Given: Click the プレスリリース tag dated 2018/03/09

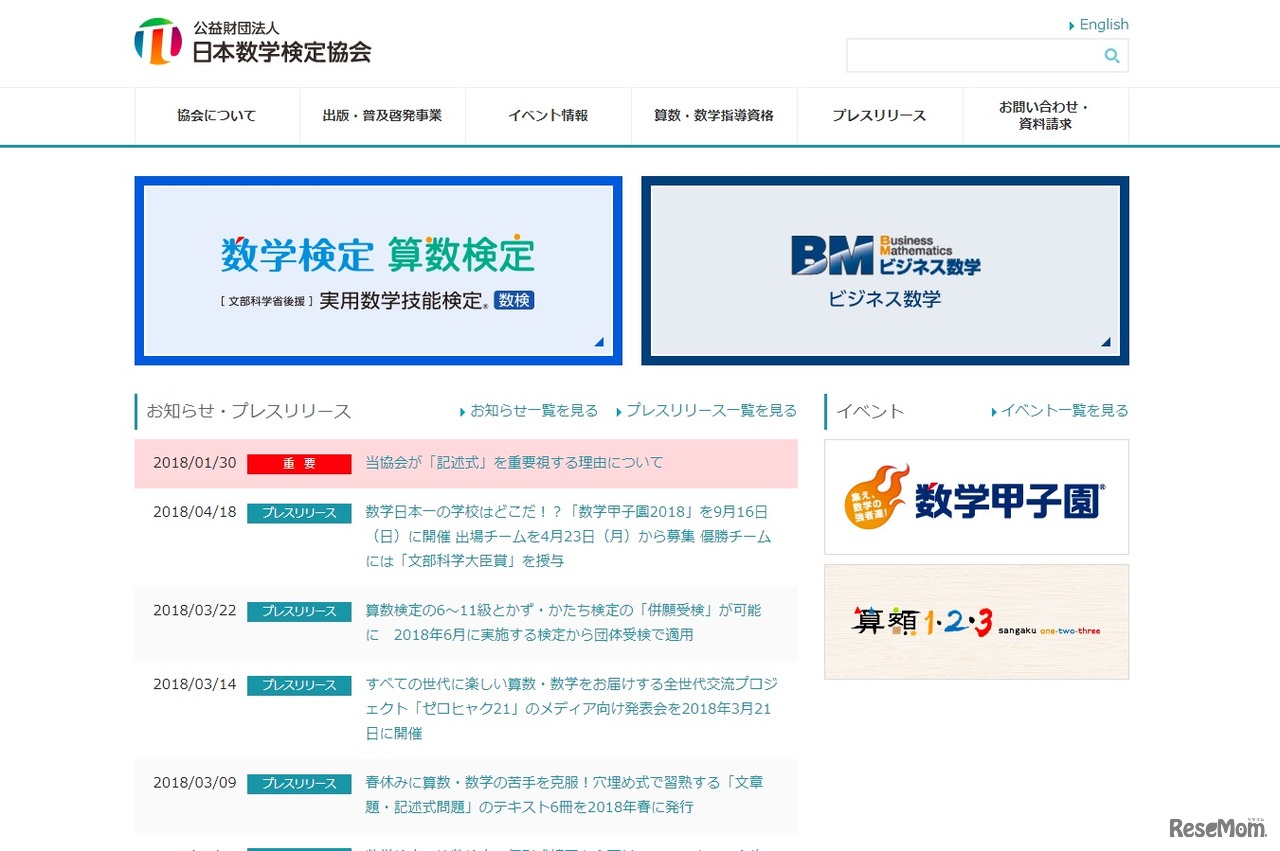Looking at the screenshot, I should [299, 784].
